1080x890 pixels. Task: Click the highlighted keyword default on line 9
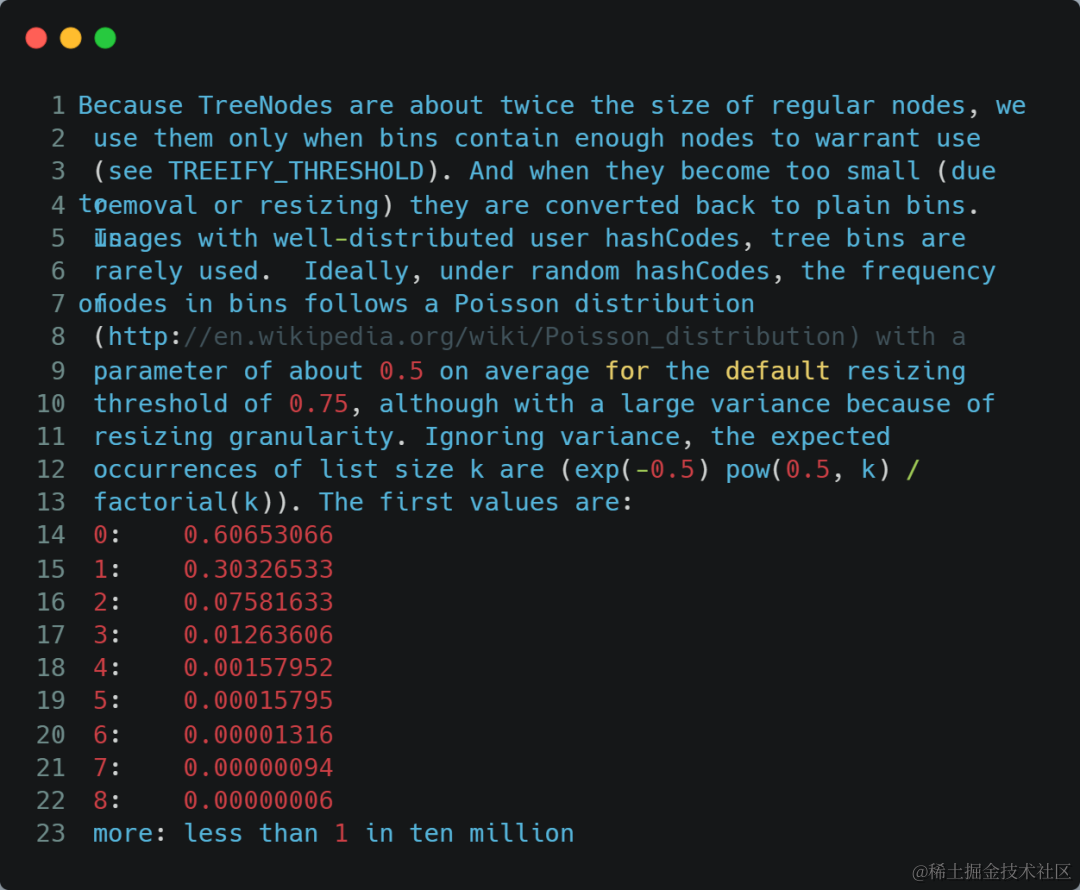pos(778,371)
